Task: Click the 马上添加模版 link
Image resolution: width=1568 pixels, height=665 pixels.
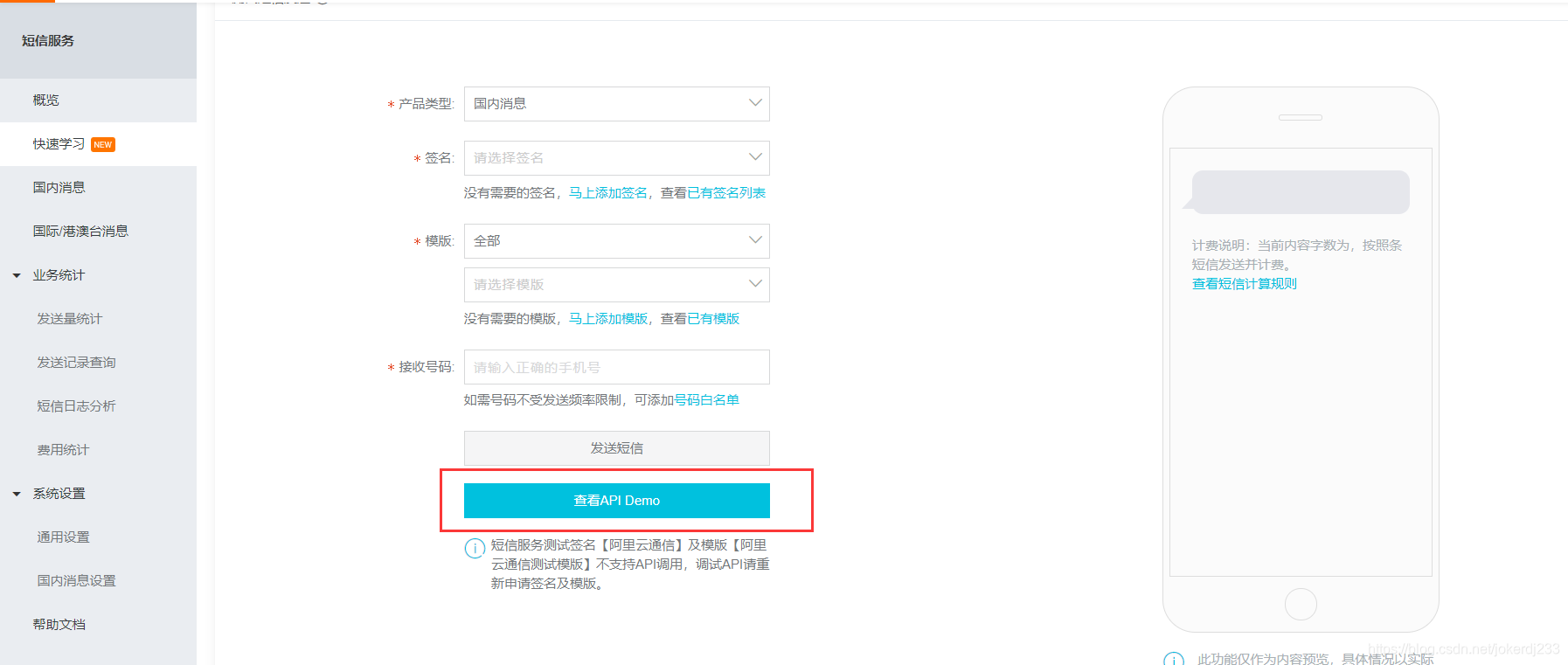Action: [608, 319]
